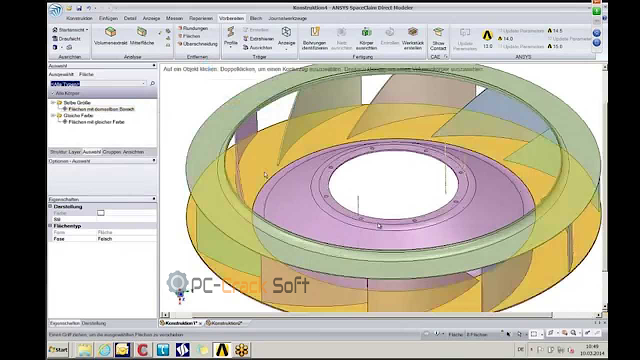
Task: Click the ANSYS 14.0 icon
Action: [x=505, y=39]
